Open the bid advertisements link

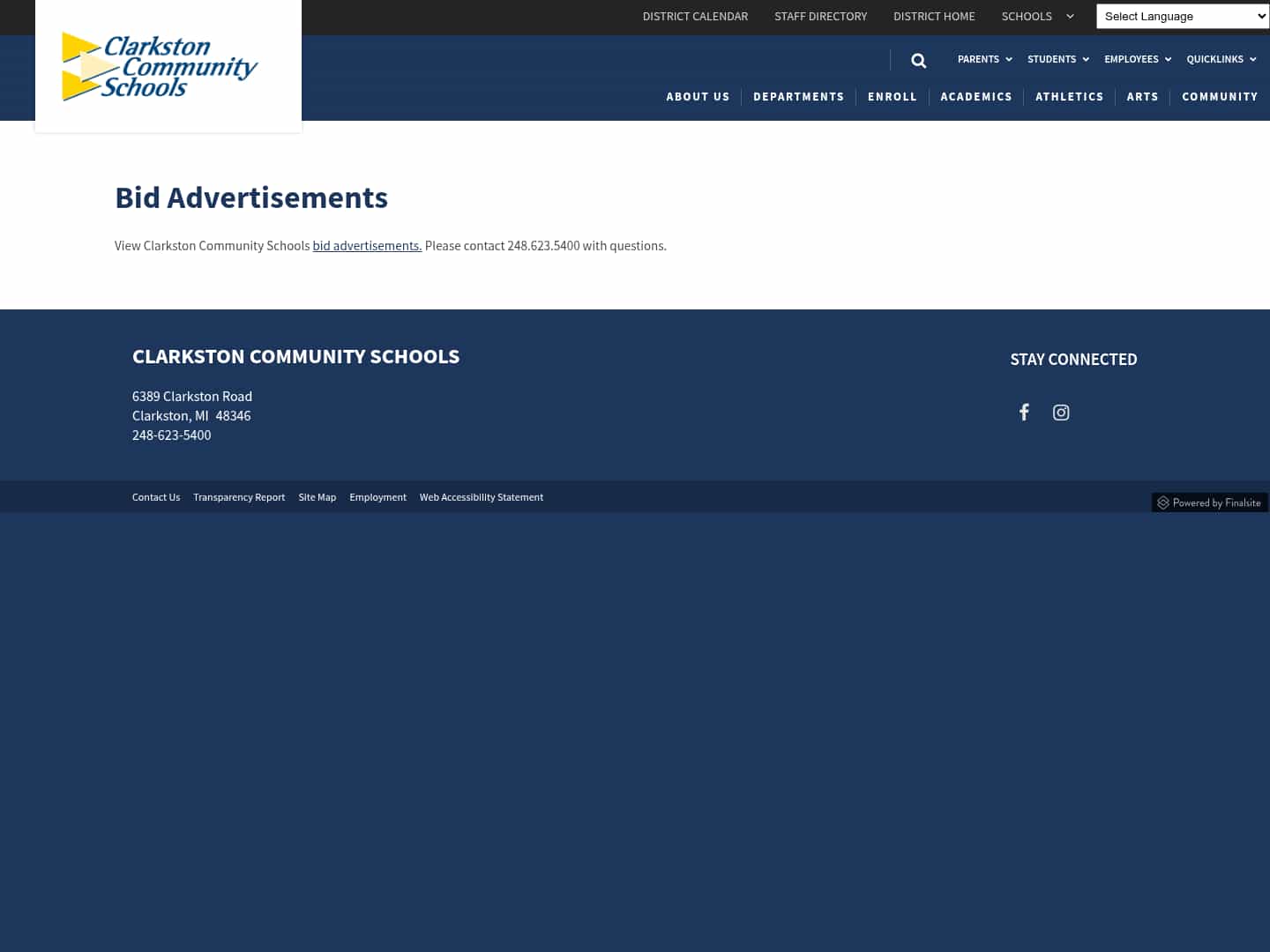[366, 246]
